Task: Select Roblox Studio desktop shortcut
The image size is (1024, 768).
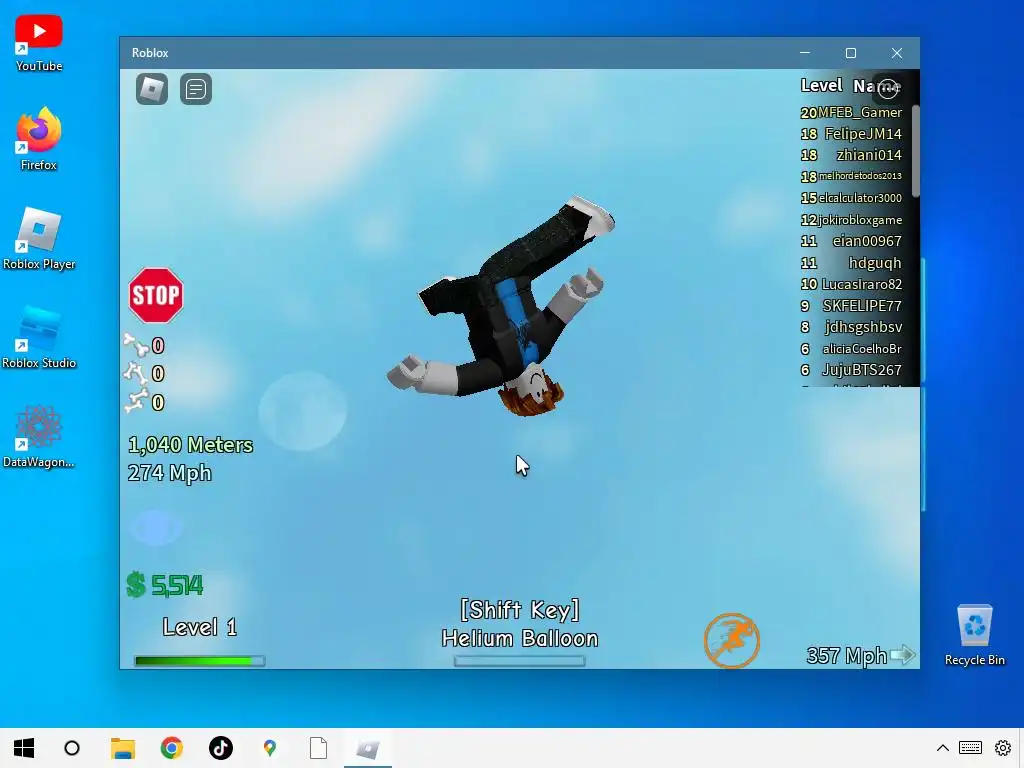Action: point(39,338)
